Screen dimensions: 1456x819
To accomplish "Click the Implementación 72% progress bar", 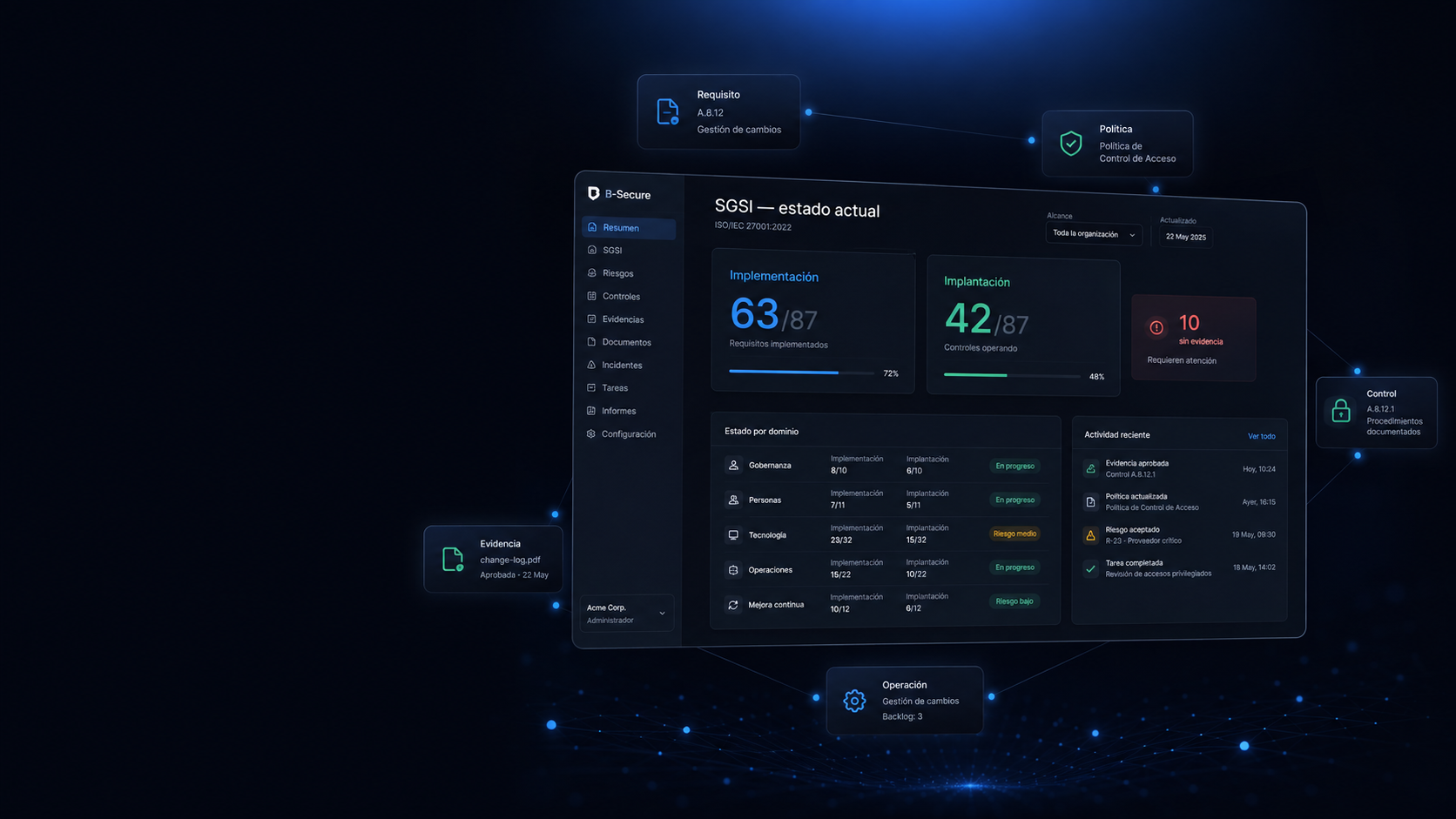I will tap(801, 373).
